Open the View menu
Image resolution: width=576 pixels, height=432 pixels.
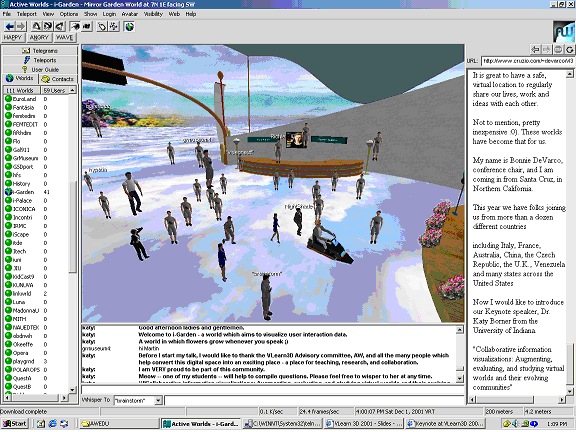pyautogui.click(x=48, y=14)
